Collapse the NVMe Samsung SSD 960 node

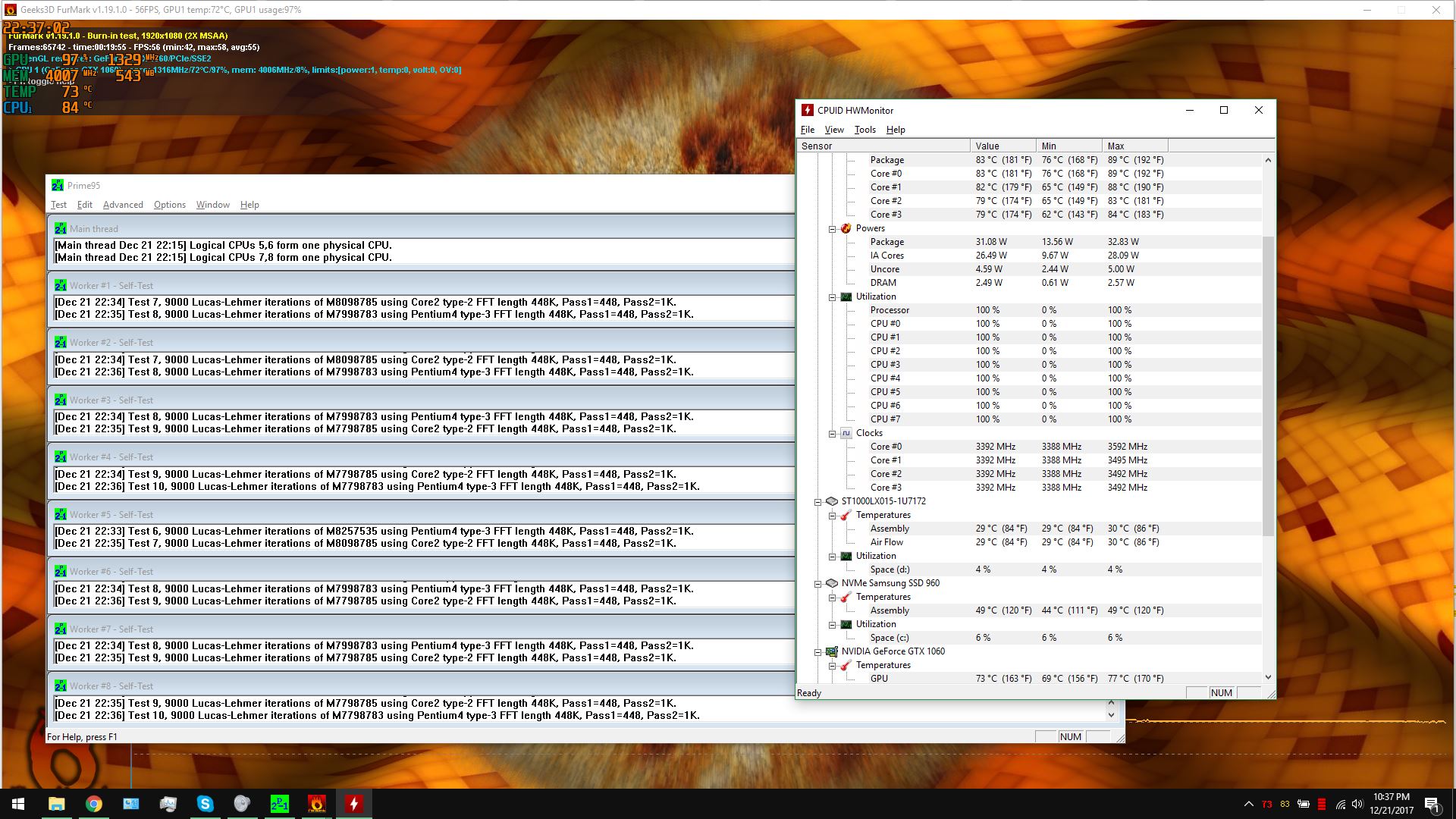tap(817, 583)
